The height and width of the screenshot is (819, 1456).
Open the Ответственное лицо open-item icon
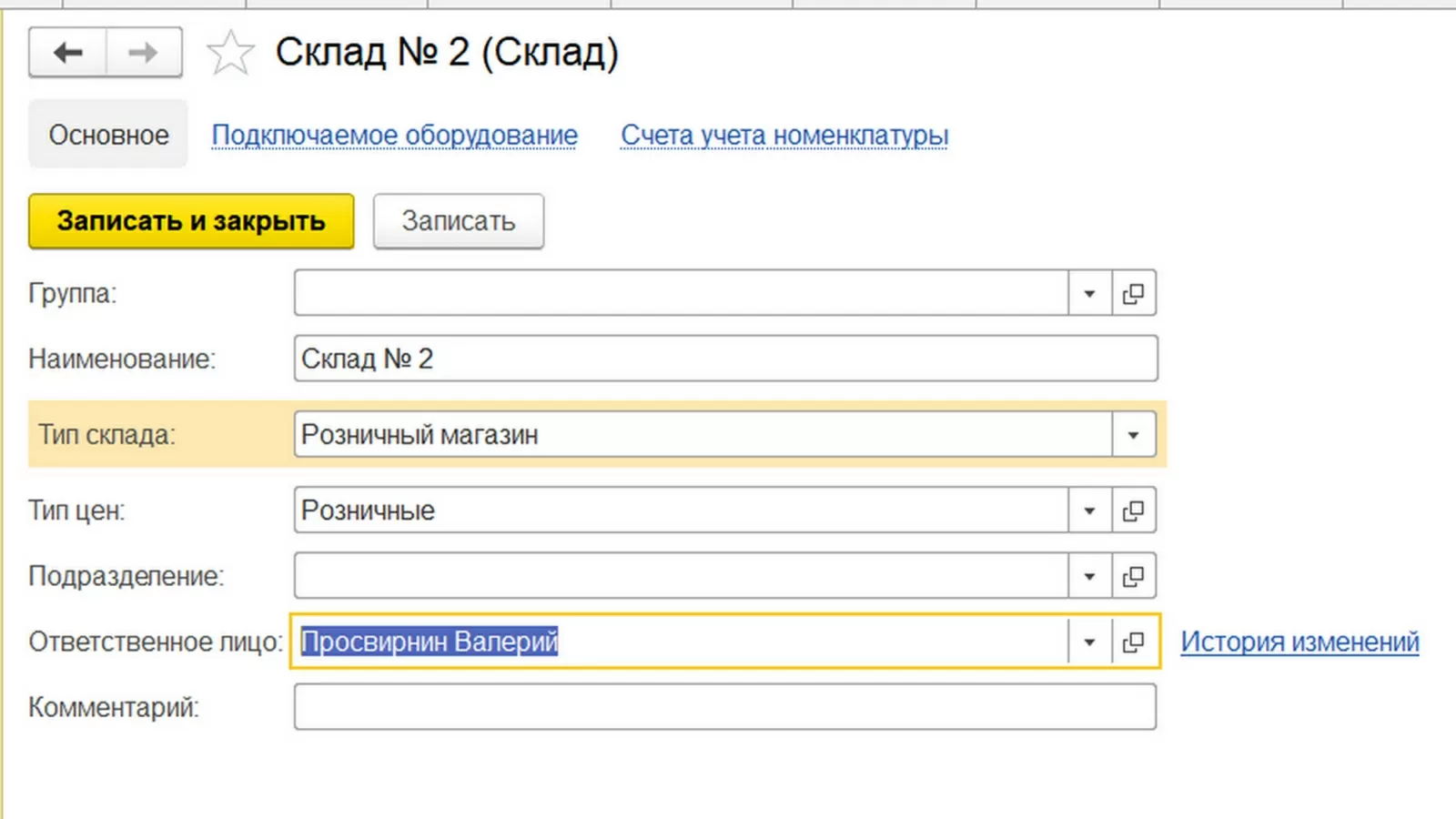point(1134,642)
